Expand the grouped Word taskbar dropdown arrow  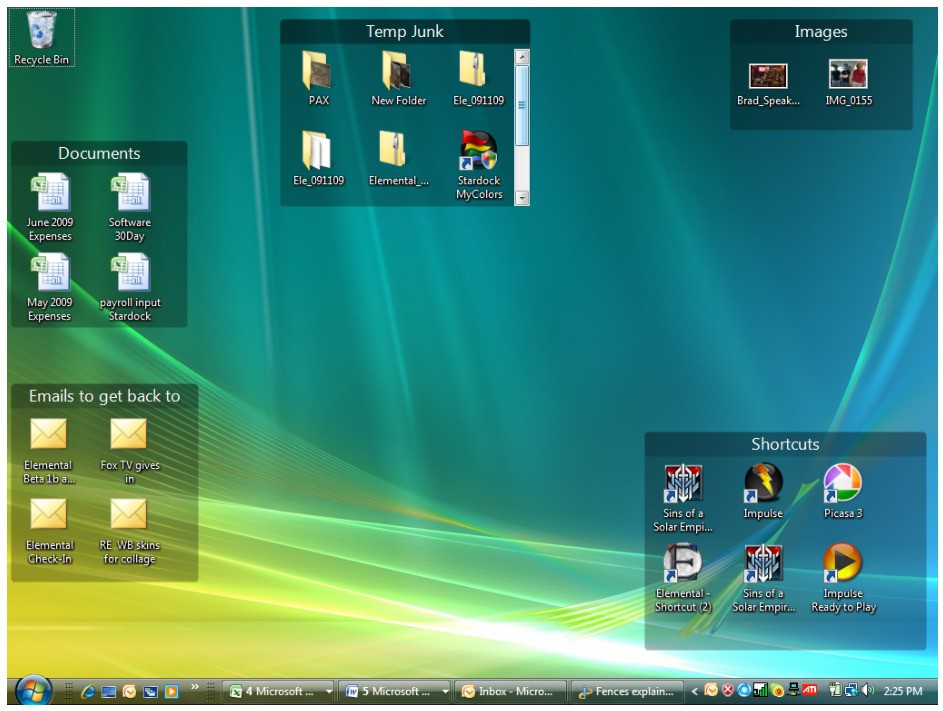(445, 691)
